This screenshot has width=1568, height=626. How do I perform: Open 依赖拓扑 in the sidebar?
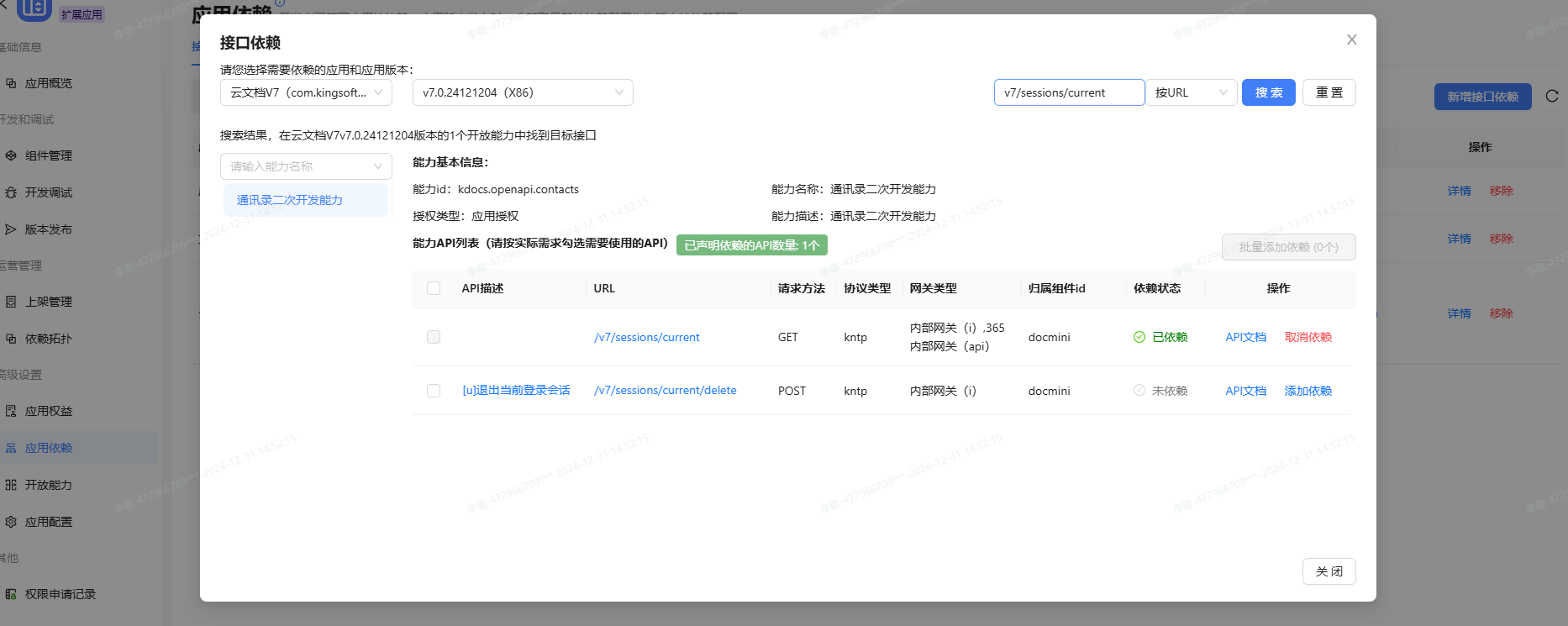pyautogui.click(x=49, y=339)
